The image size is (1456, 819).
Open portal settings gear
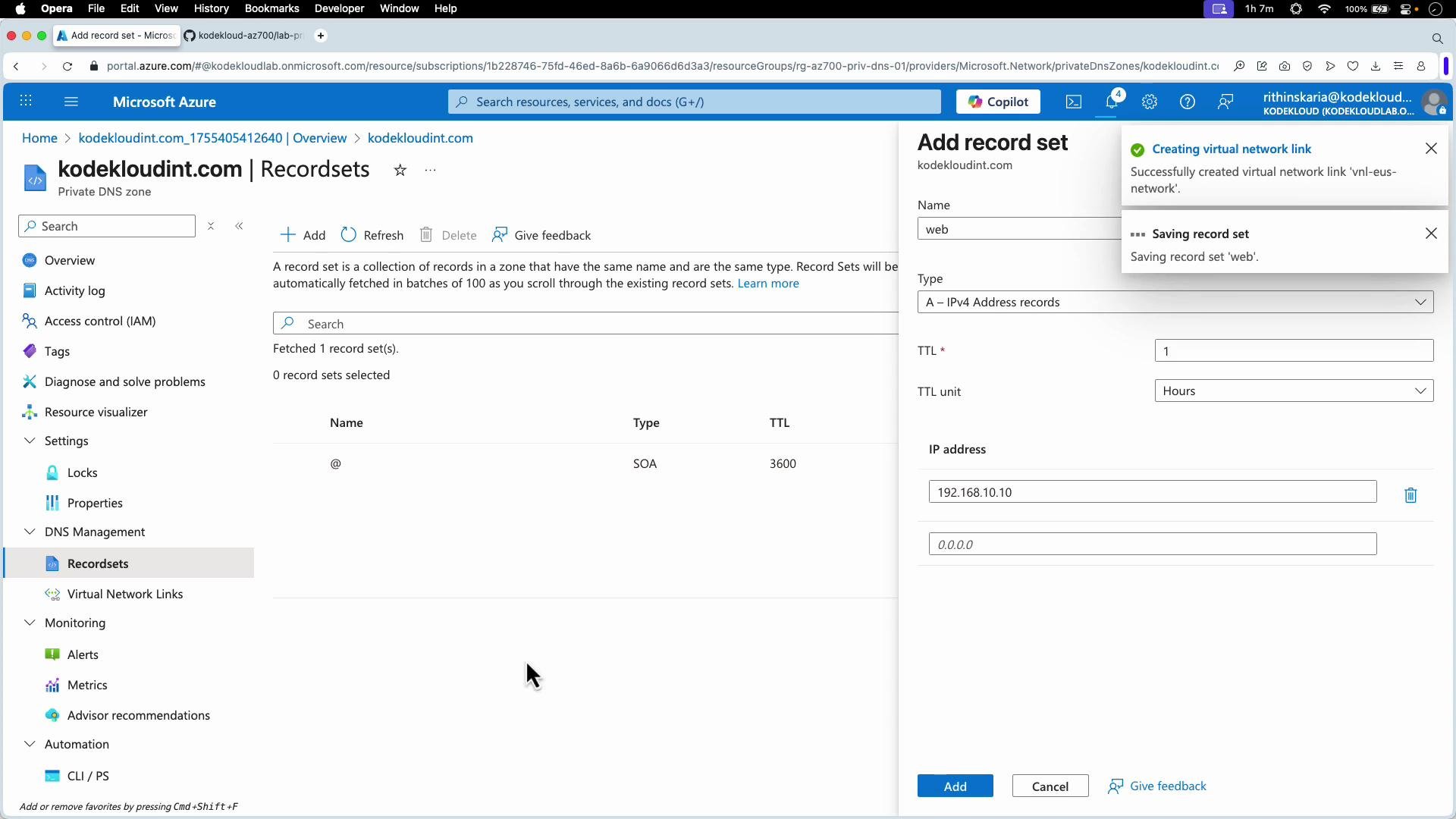click(1150, 102)
